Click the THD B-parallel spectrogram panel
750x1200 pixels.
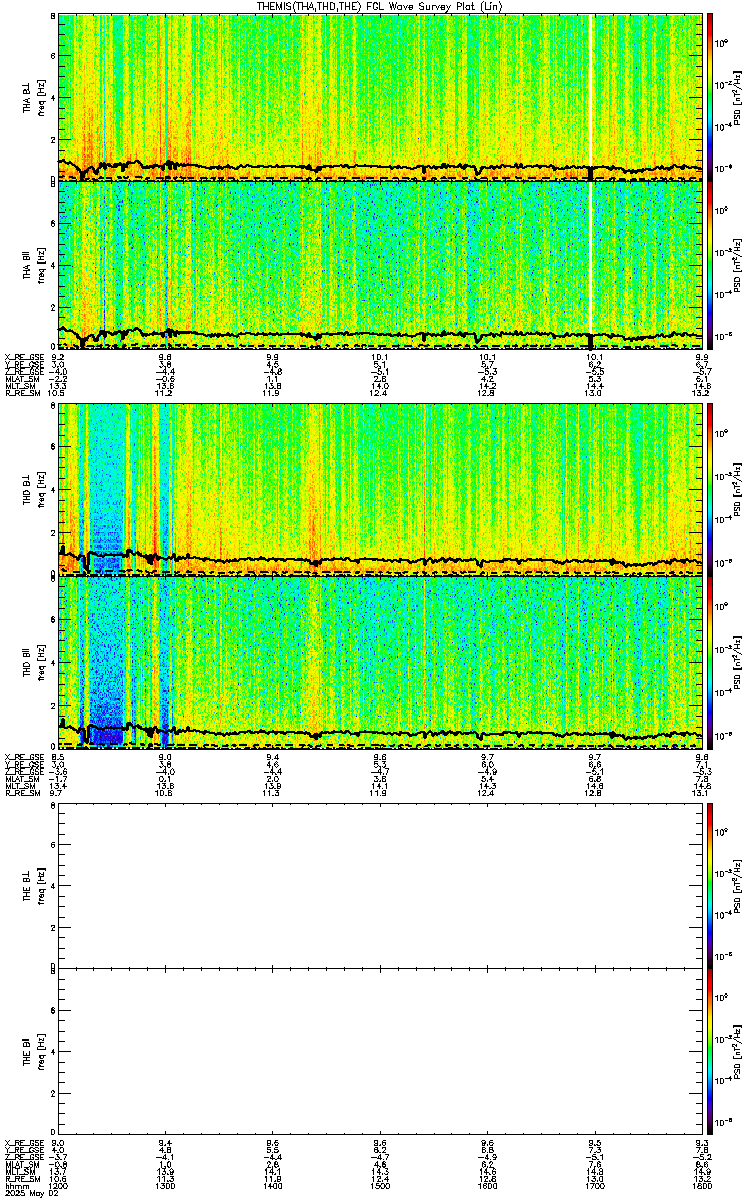(381, 660)
